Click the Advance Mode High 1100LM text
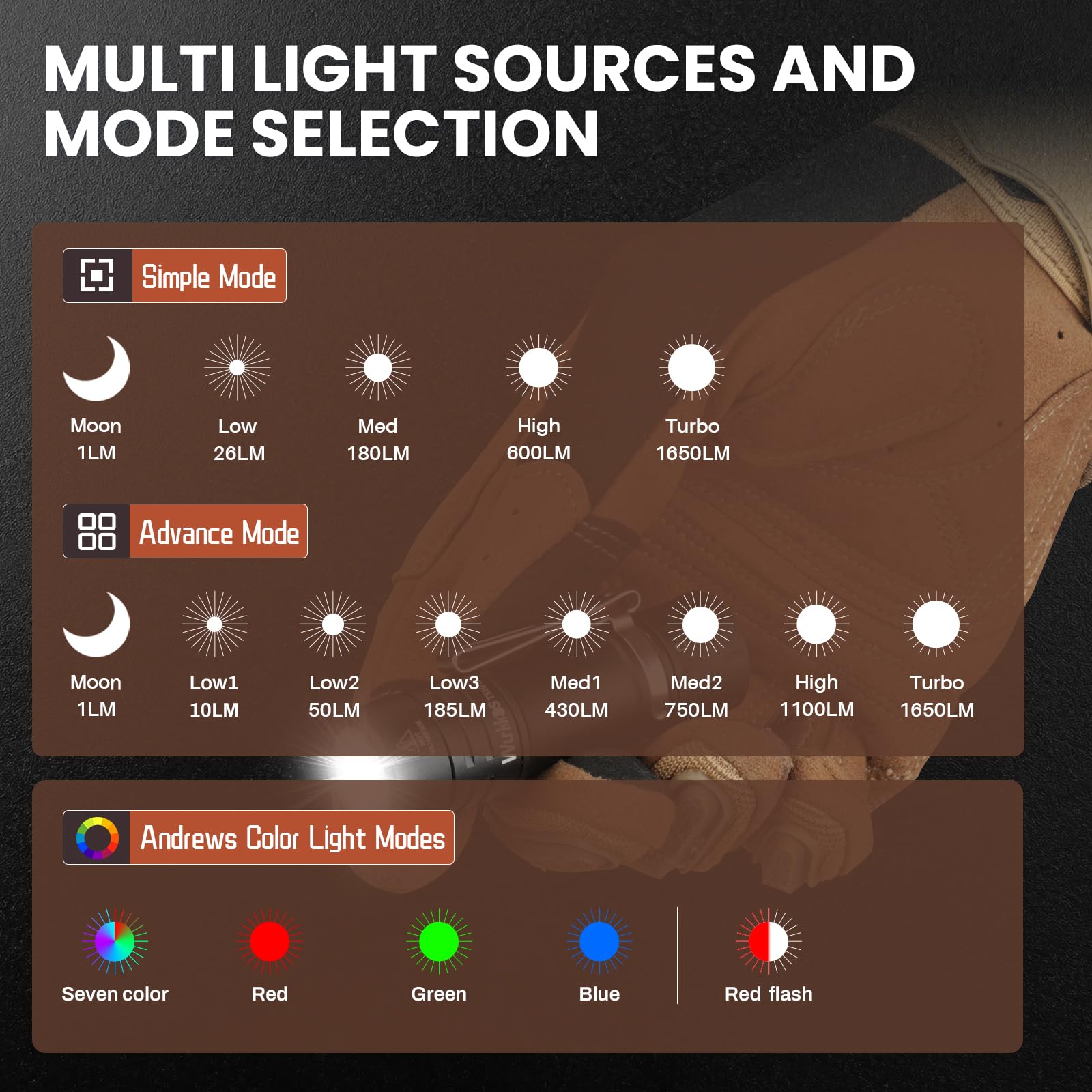Viewport: 1092px width, 1092px height. coord(816,695)
